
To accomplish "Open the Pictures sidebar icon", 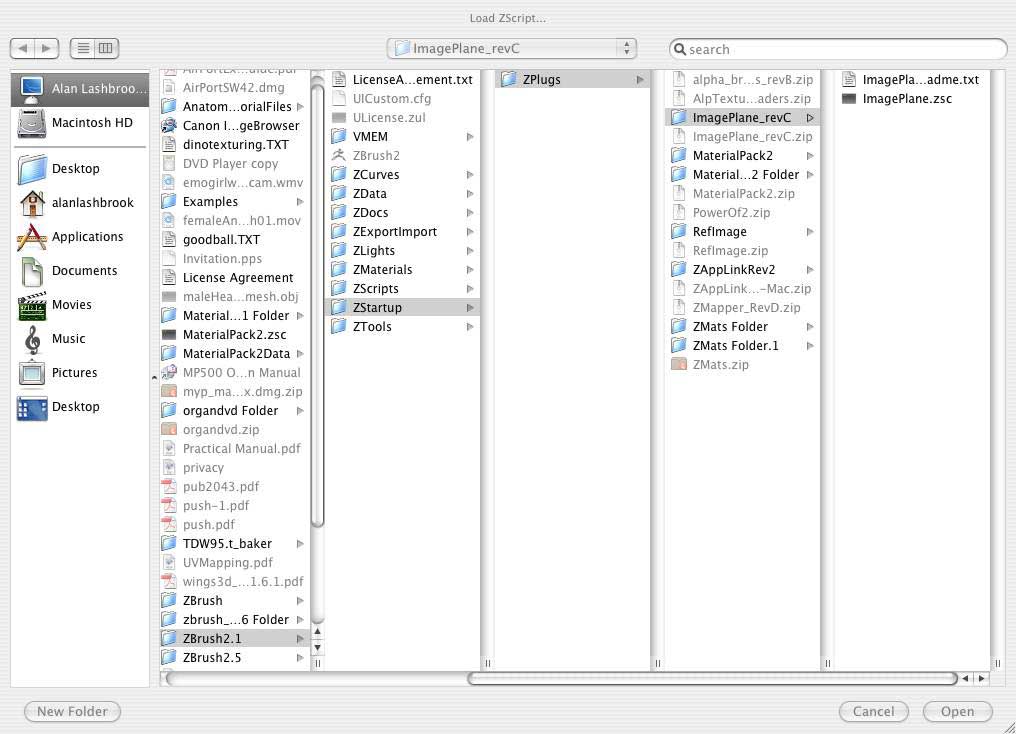I will click(x=32, y=373).
